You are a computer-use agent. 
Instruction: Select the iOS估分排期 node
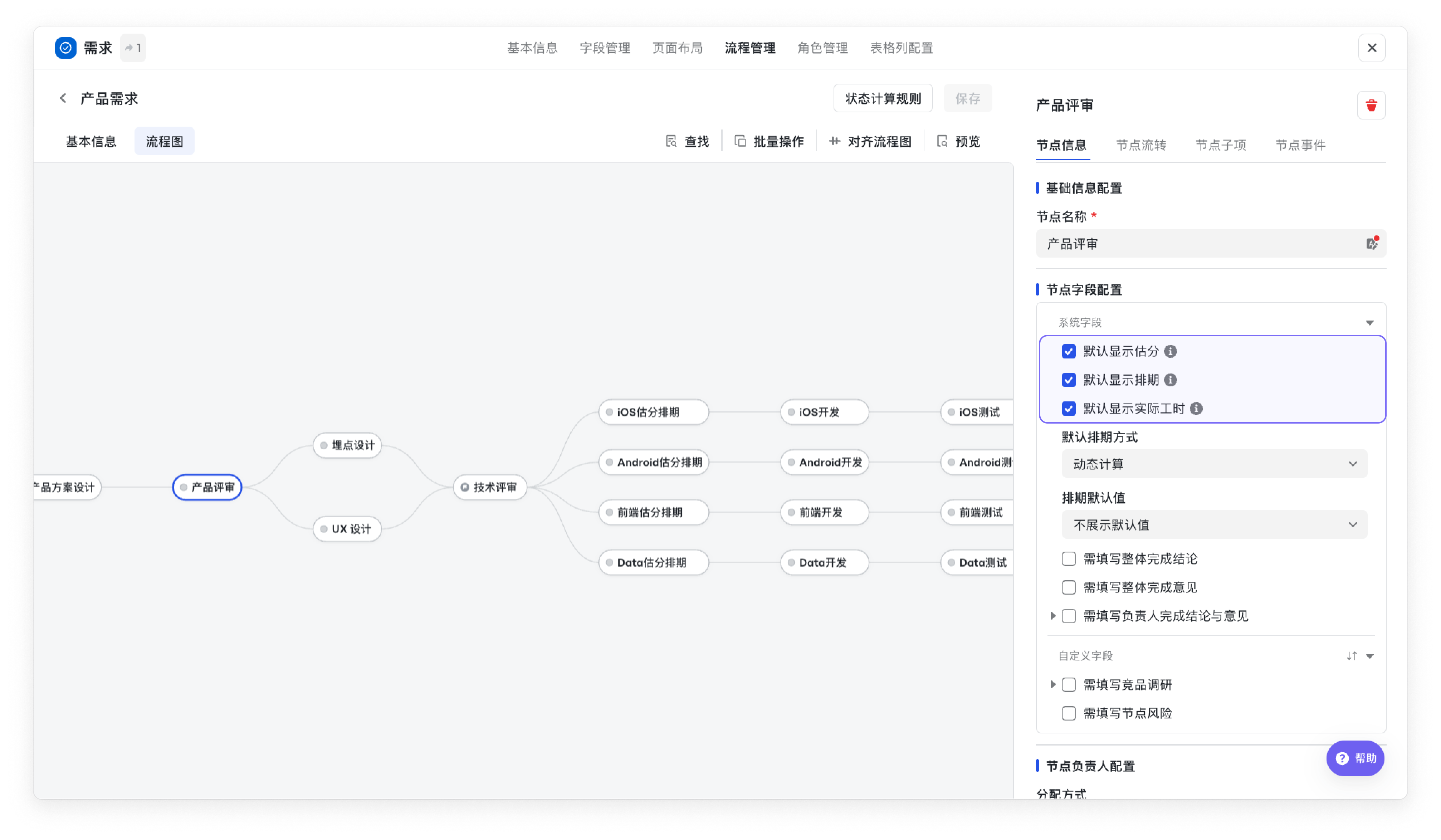[653, 412]
